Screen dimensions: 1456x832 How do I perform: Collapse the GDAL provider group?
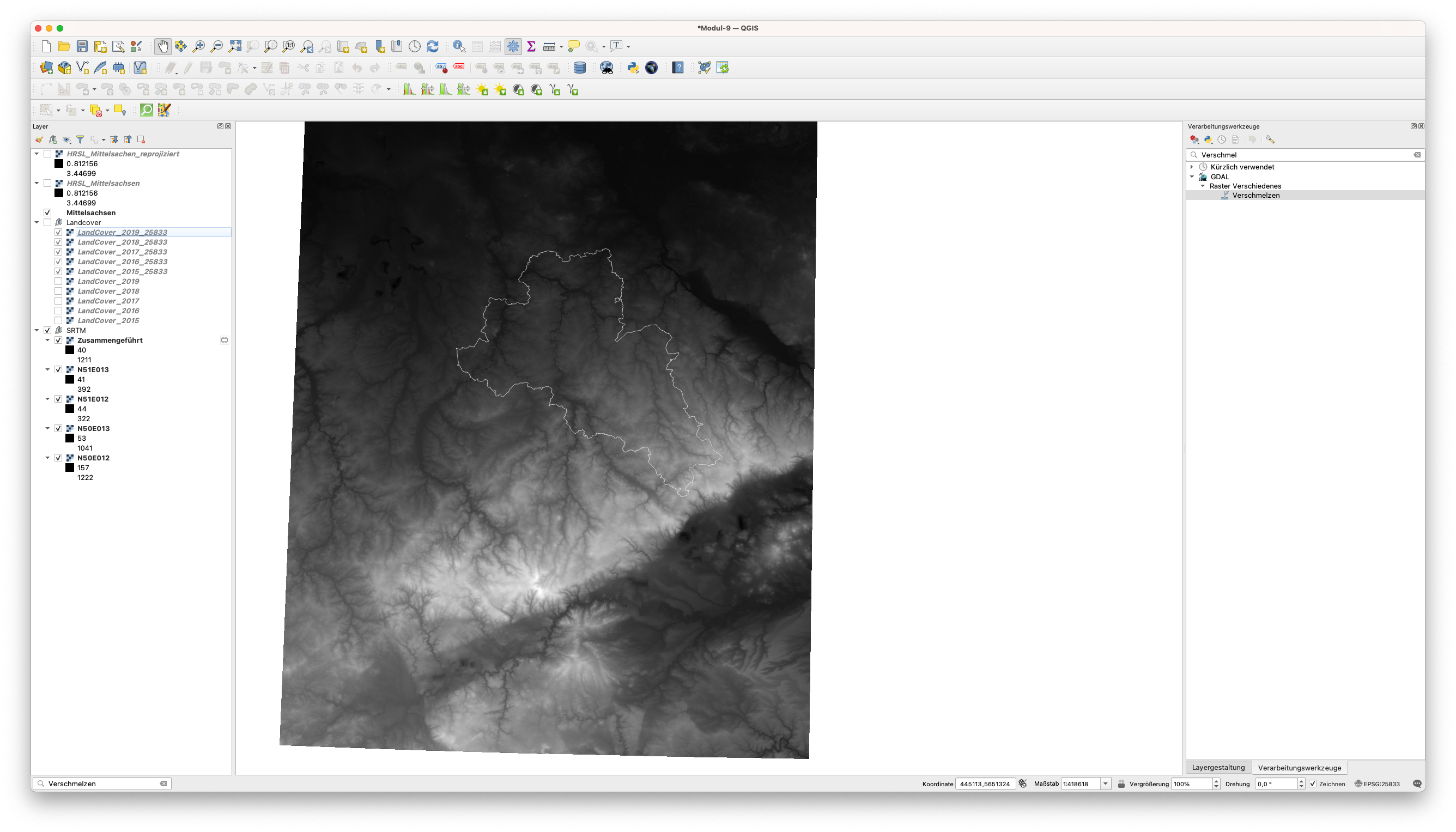coord(1192,177)
